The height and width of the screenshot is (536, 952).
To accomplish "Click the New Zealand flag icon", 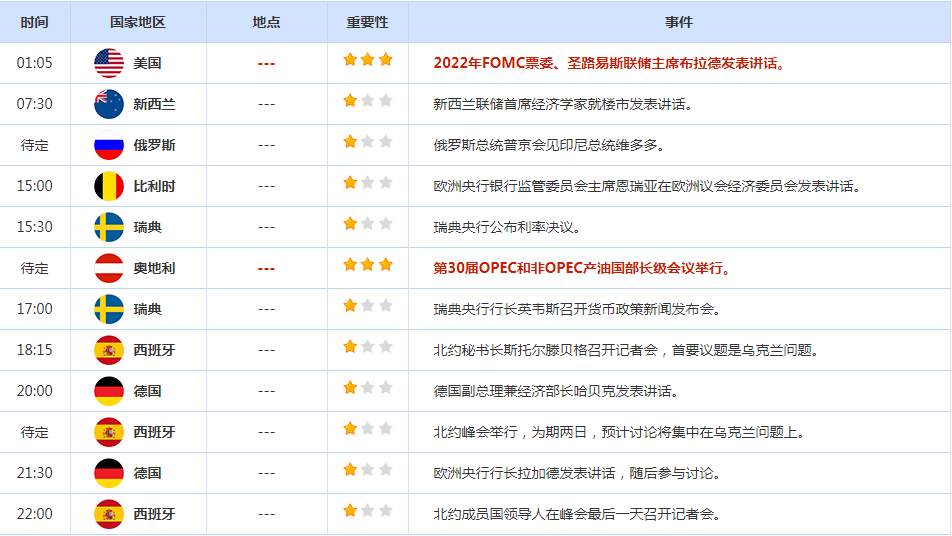I will click(109, 104).
